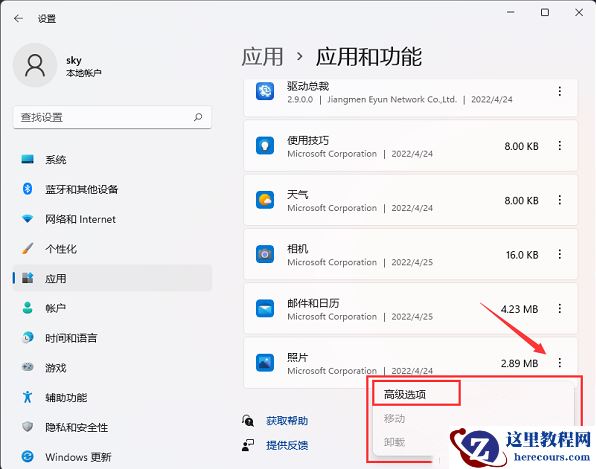Click the Wi-Fi network icon
Screen dimensions: 596x469
[27, 219]
